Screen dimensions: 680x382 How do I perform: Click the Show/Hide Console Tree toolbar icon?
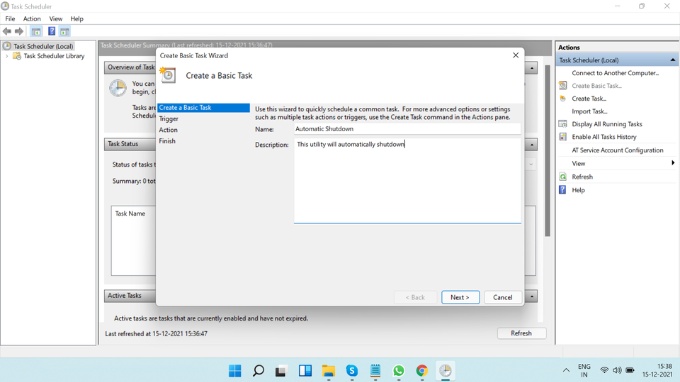pos(36,31)
